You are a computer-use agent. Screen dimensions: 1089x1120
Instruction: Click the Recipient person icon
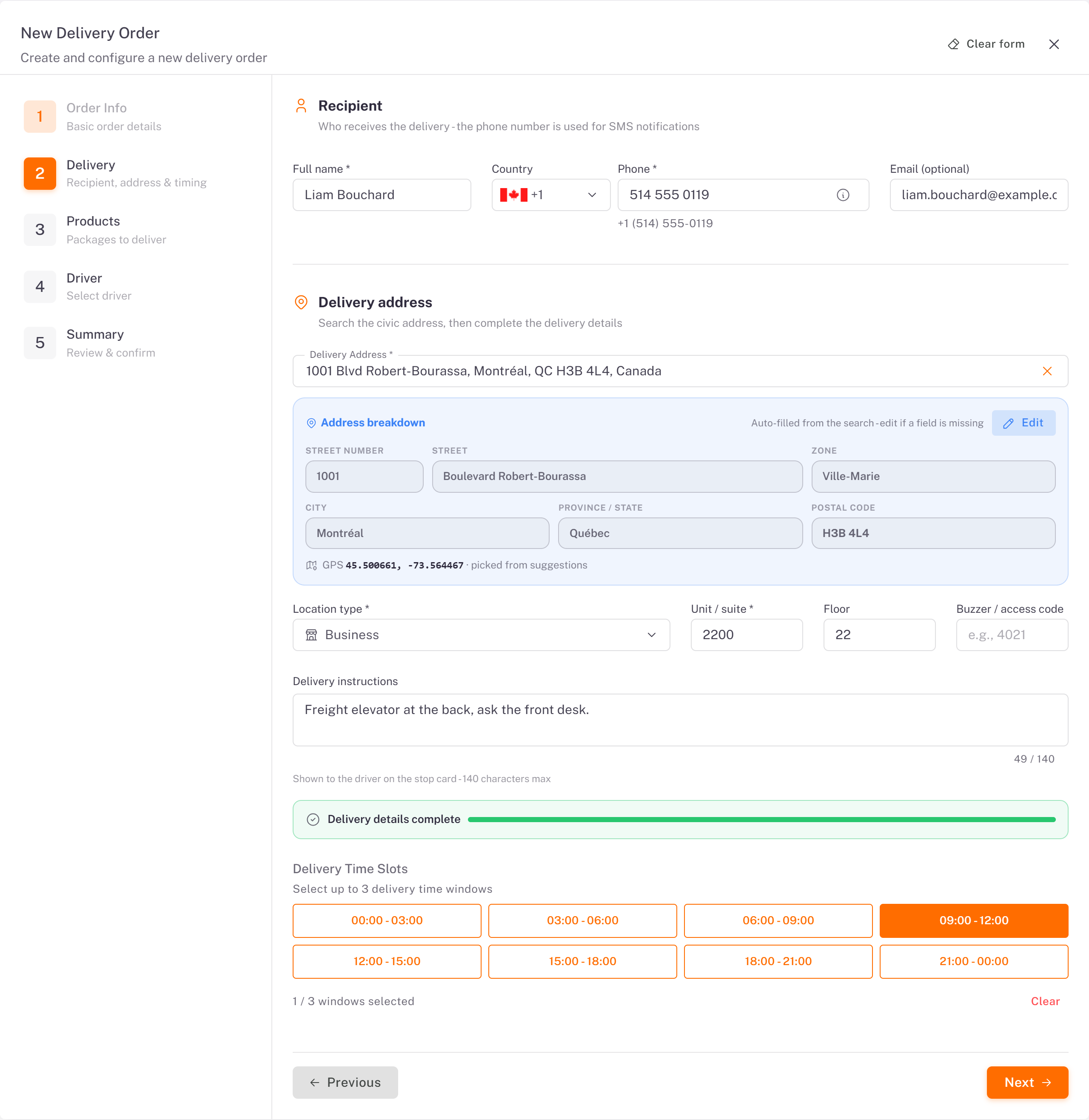tap(301, 106)
